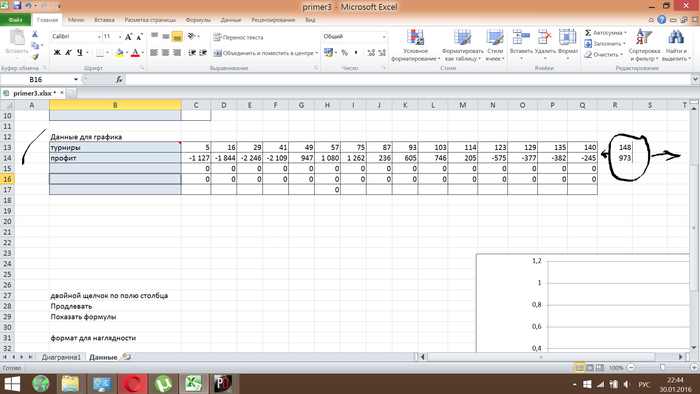700x394 pixels.
Task: Open the Диаграмма1 sheet tab
Action: coord(61,357)
